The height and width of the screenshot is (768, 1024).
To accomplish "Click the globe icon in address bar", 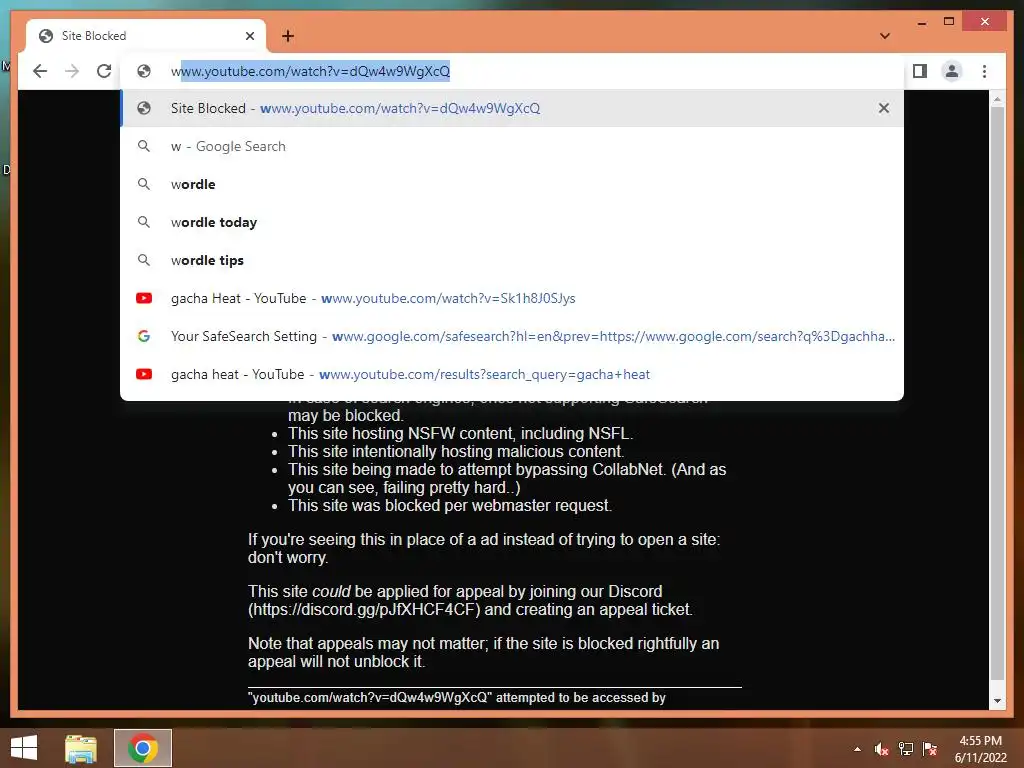I will [x=144, y=71].
